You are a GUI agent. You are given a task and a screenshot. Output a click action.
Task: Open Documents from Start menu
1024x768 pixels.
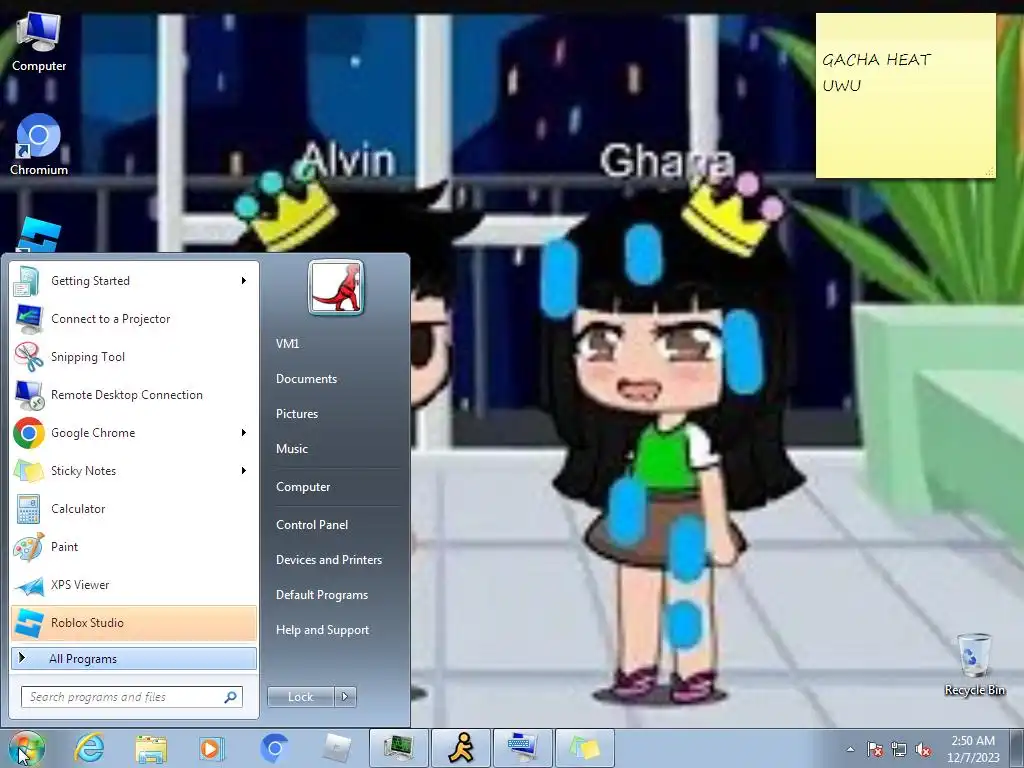pos(306,379)
